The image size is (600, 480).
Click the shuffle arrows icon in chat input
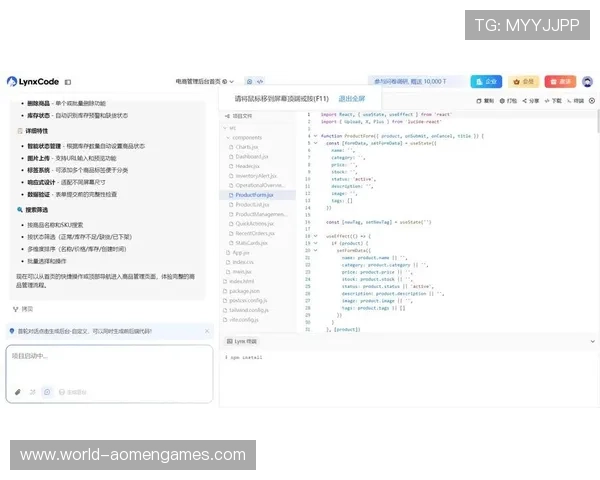[x=33, y=392]
